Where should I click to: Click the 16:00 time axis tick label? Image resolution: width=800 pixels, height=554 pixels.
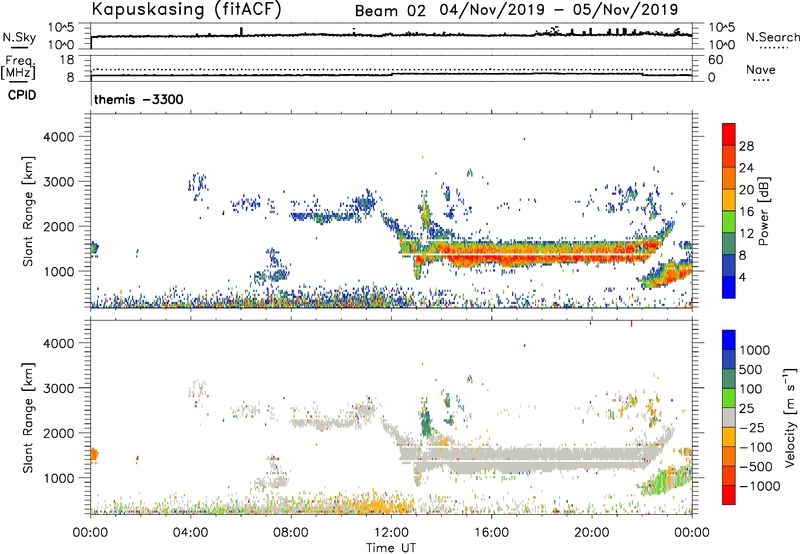point(491,533)
